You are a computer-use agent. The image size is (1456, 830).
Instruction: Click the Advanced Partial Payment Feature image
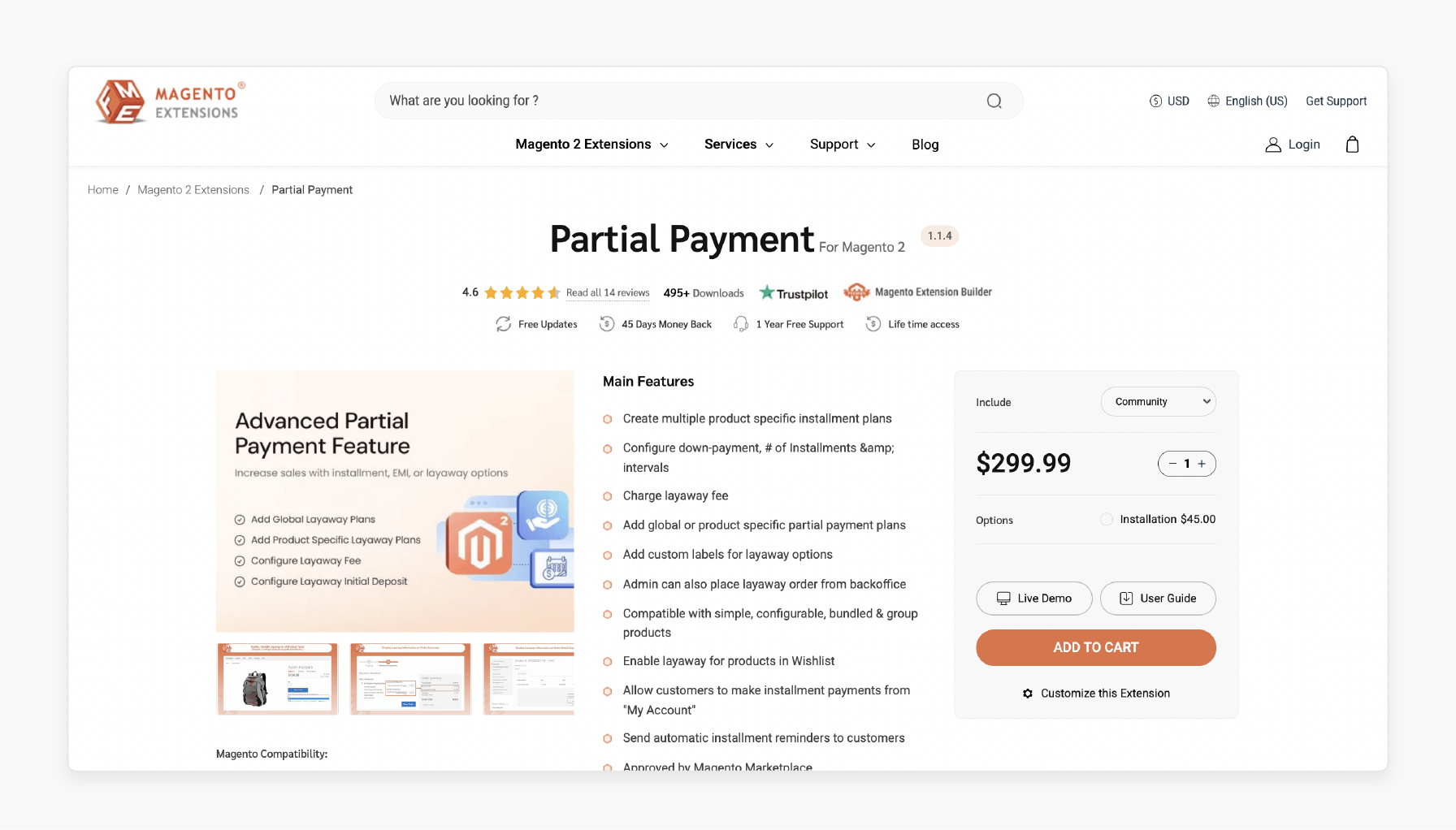[x=395, y=501]
